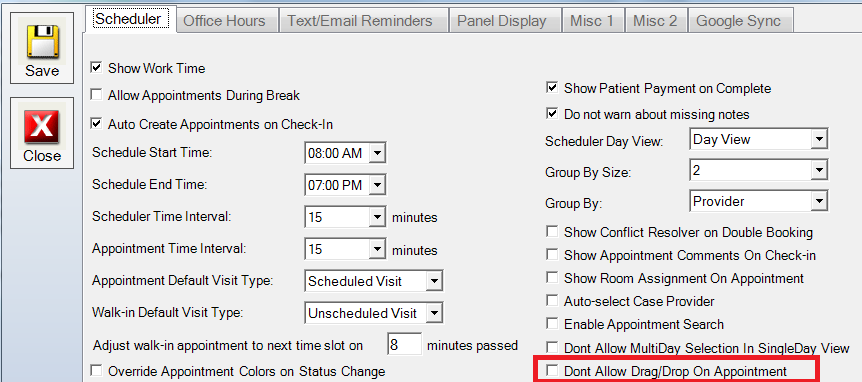The width and height of the screenshot is (862, 382).
Task: Toggle Override Appointment Colors on Status Change
Action: [97, 371]
